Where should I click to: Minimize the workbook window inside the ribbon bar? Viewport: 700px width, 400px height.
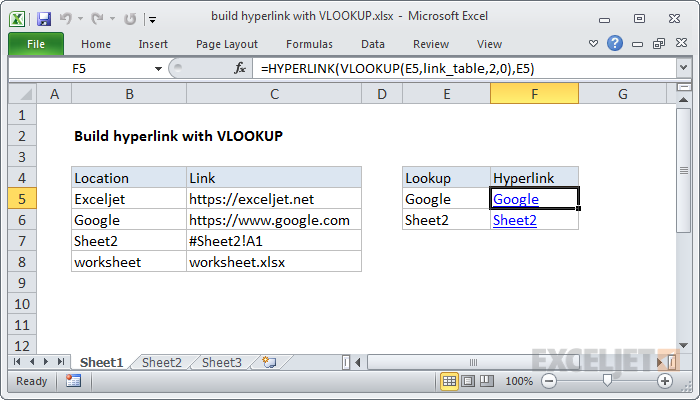(638, 44)
